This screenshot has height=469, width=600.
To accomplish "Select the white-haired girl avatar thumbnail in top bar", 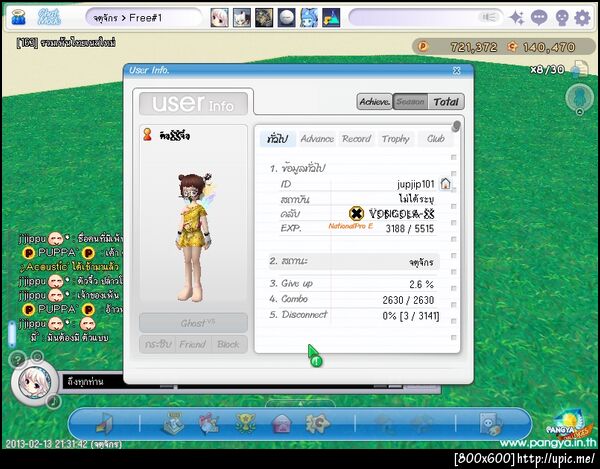I will (219, 18).
